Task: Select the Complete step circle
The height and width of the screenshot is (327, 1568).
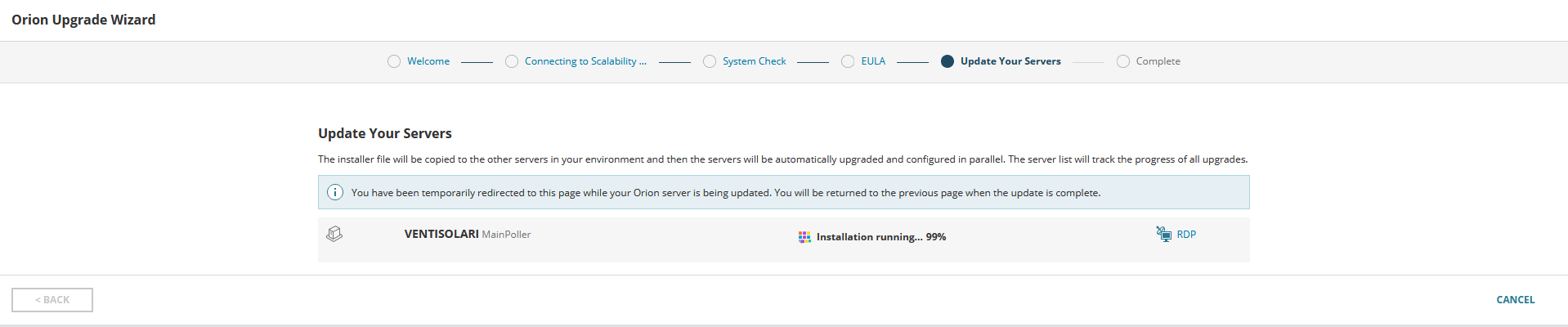Action: (1123, 61)
